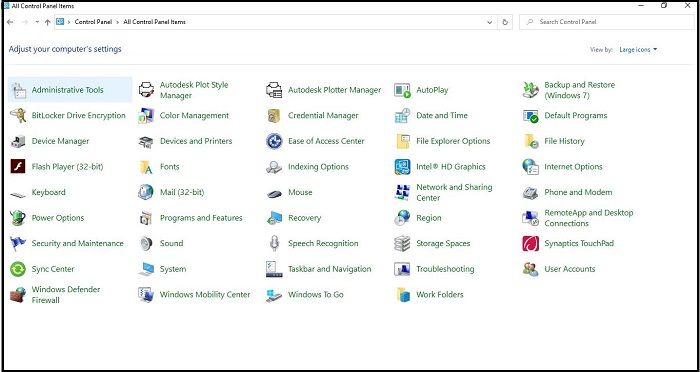Click the Search Control Panel field

point(606,22)
